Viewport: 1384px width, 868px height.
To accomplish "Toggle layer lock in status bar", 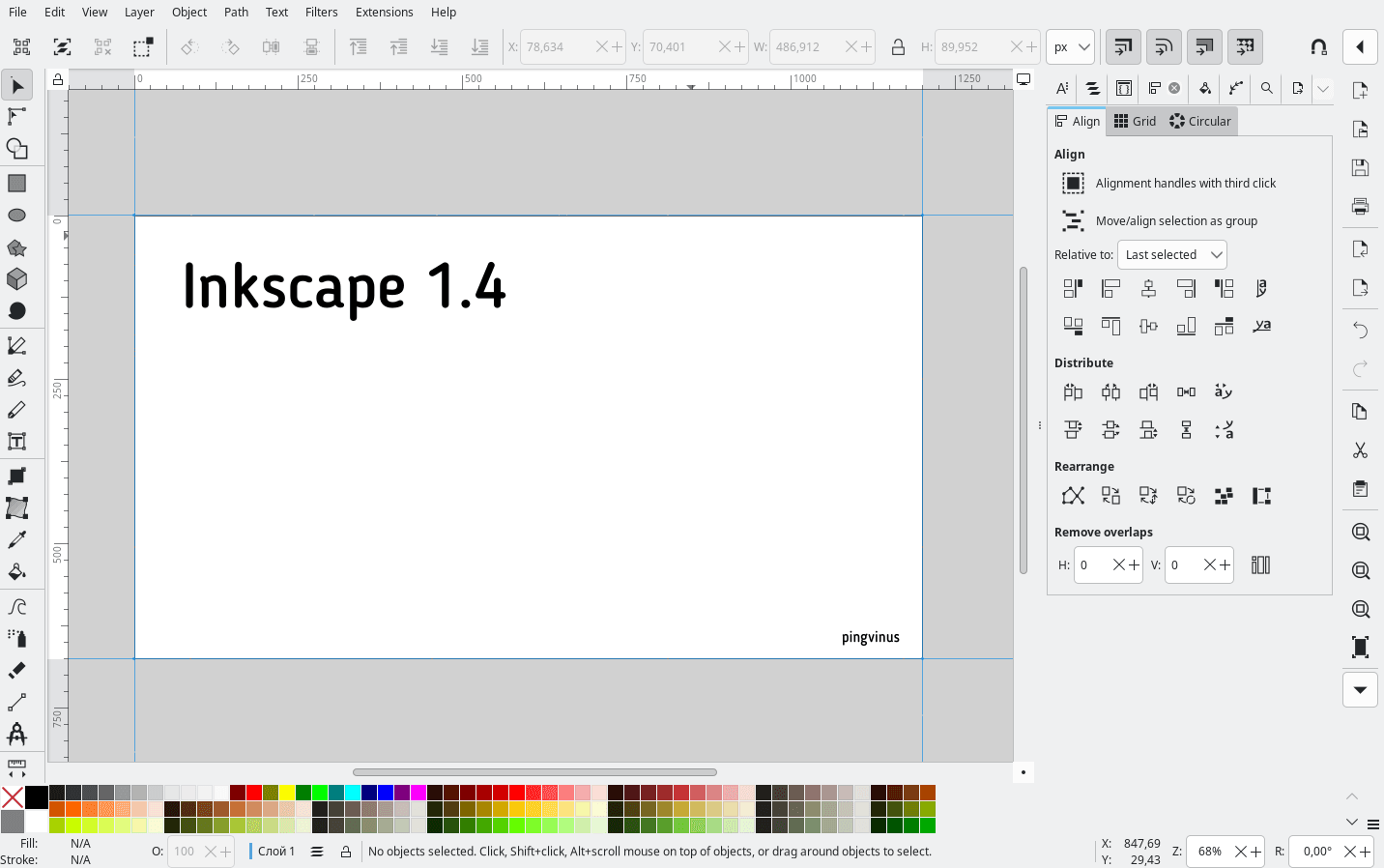I will [x=345, y=852].
